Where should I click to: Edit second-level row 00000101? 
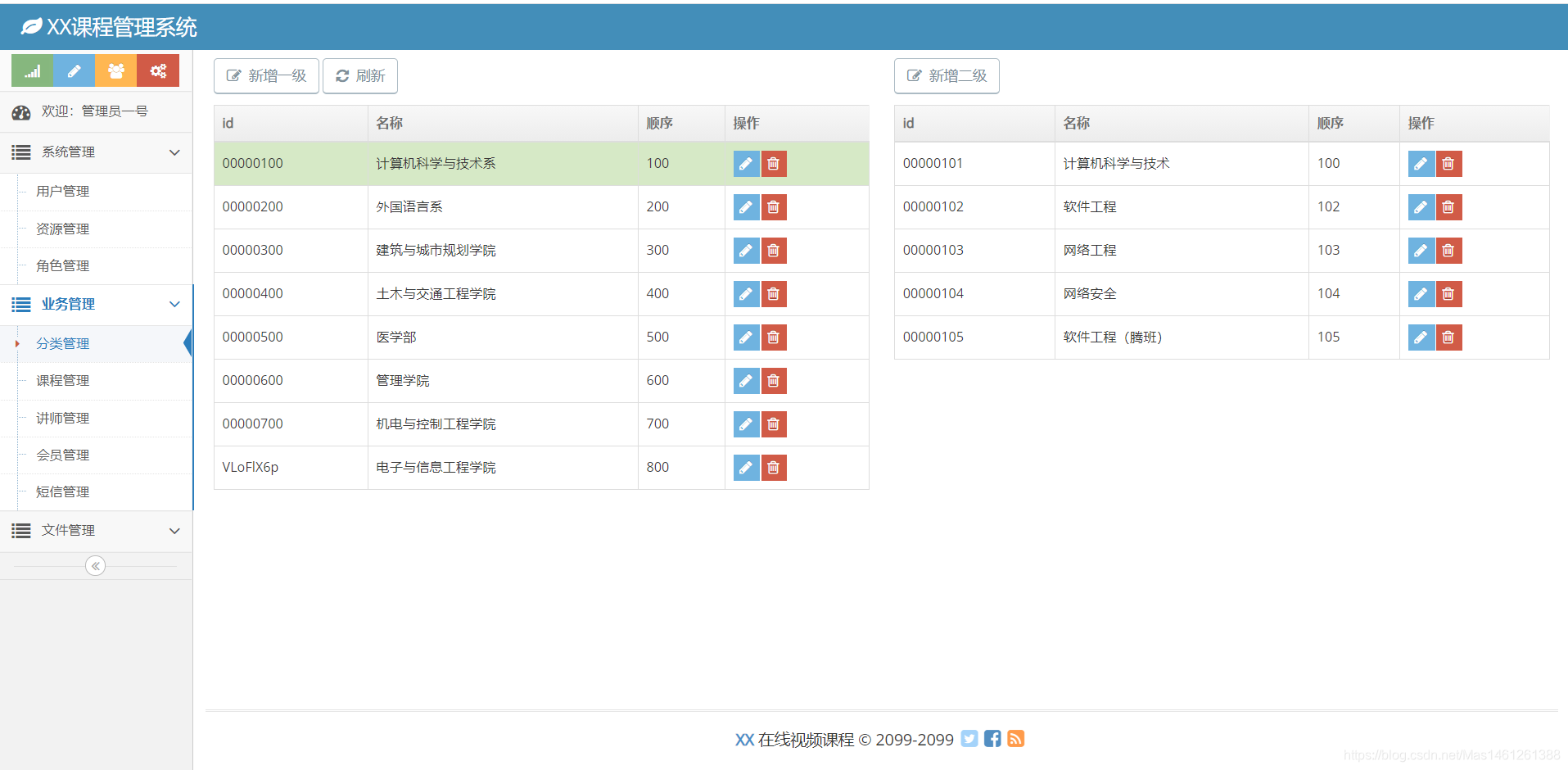tap(1421, 164)
